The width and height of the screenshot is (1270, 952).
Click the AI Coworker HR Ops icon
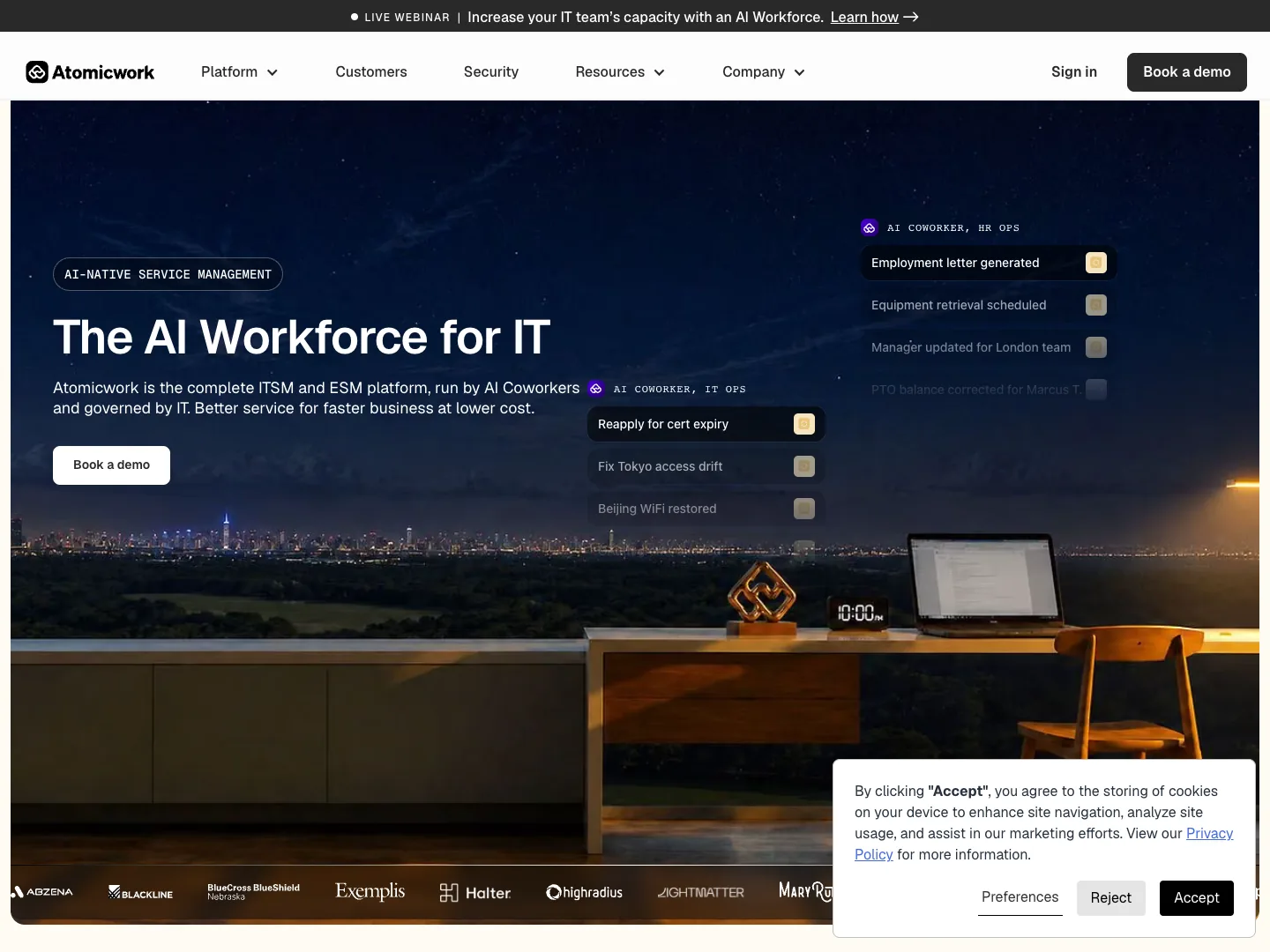pos(869,227)
